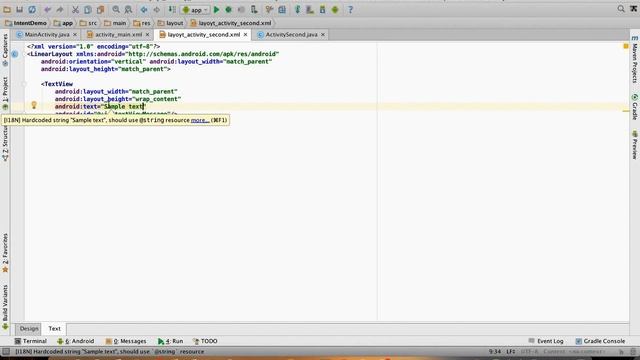Open the Event Log panel
This screenshot has height=360, width=640.
tap(546, 341)
